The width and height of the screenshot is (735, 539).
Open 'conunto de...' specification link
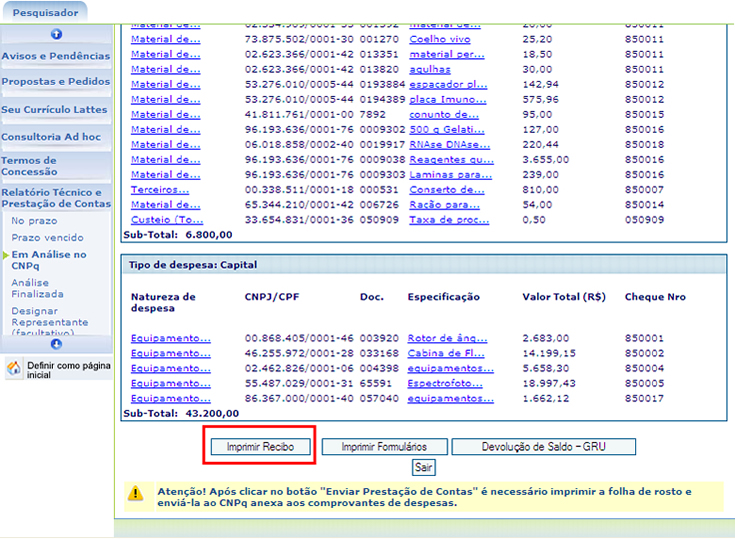pos(444,114)
